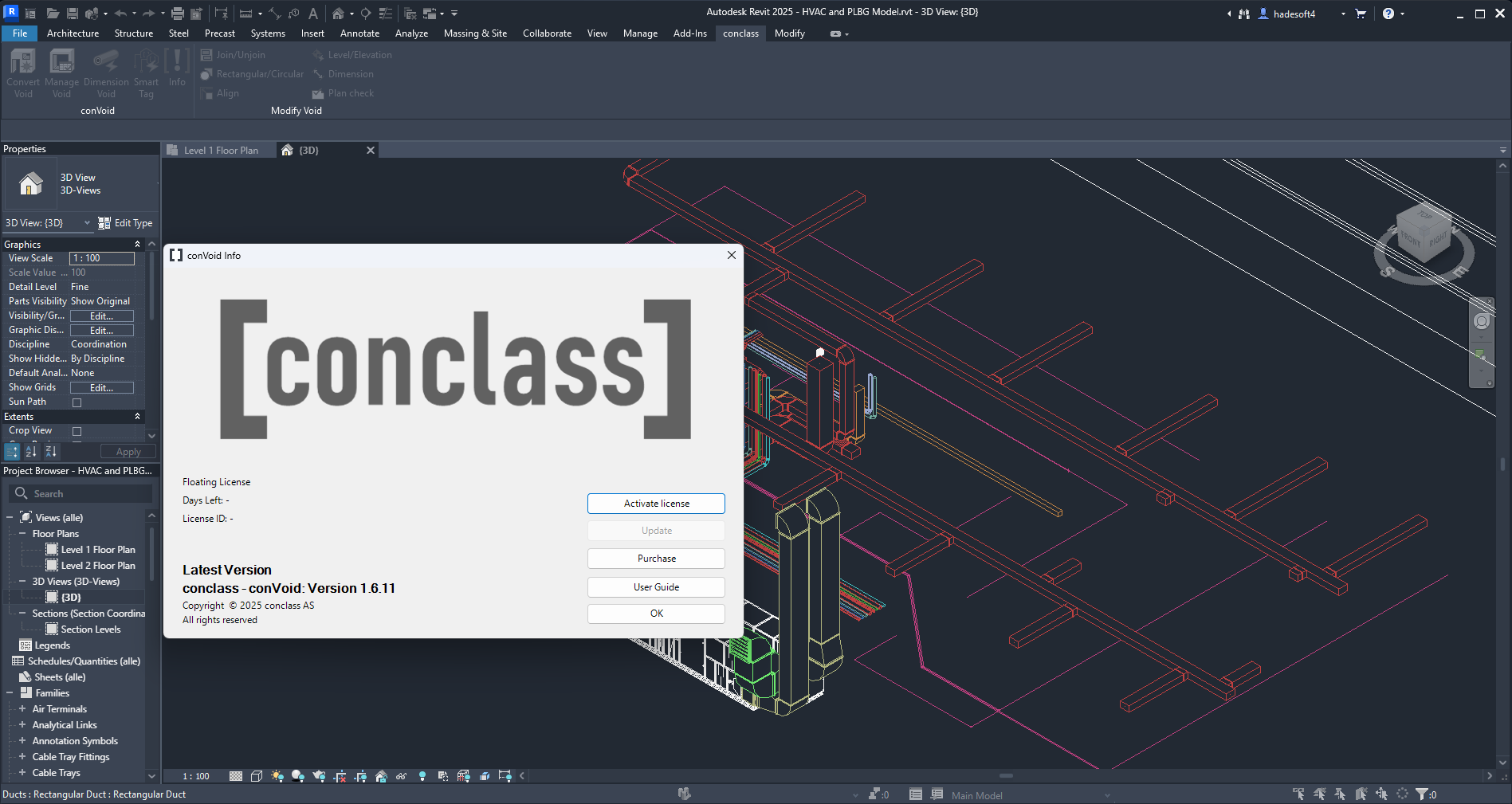The image size is (1512, 804).
Task: Click the Redo arrow icon
Action: click(x=148, y=14)
